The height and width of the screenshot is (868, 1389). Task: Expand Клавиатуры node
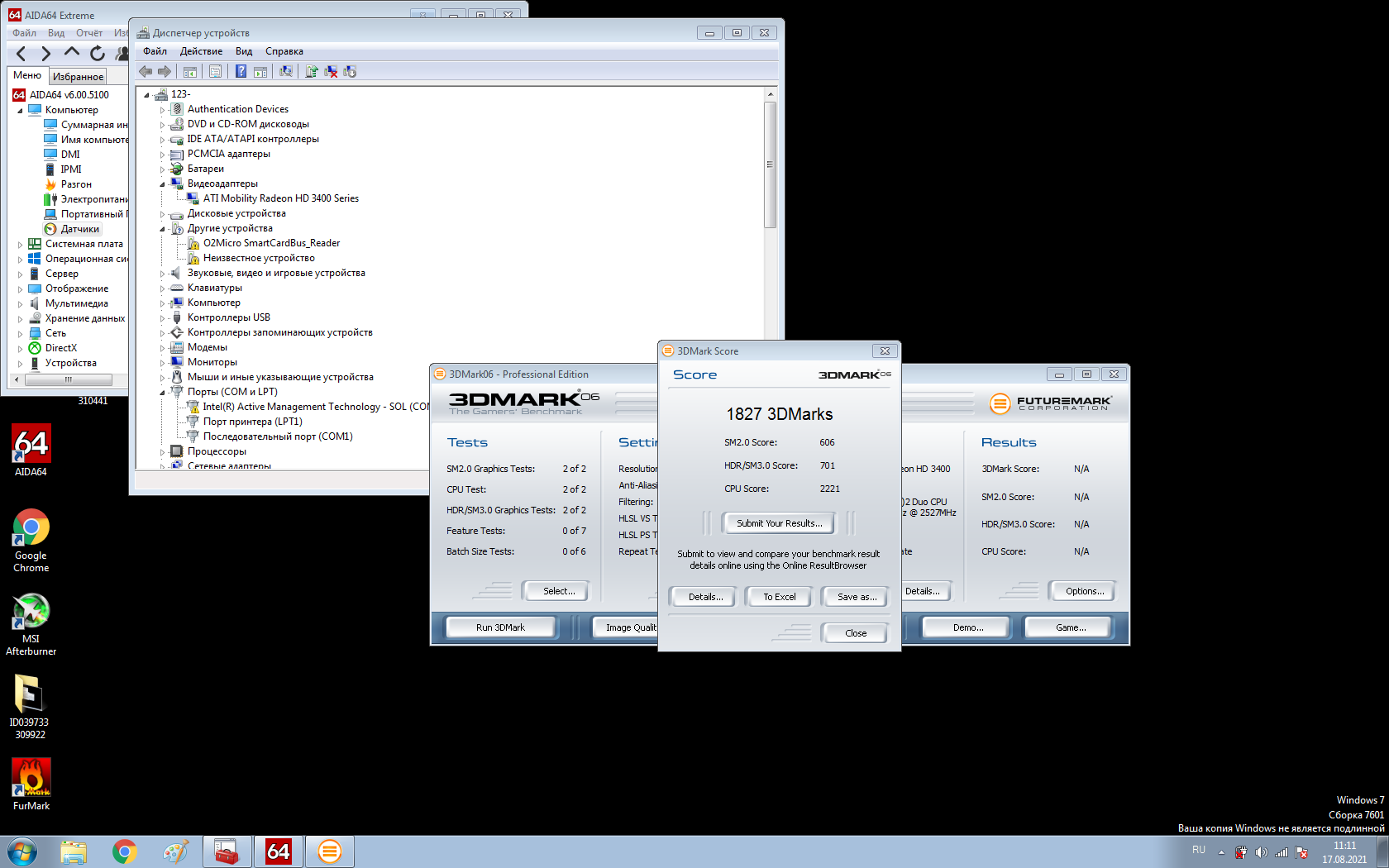click(162, 289)
